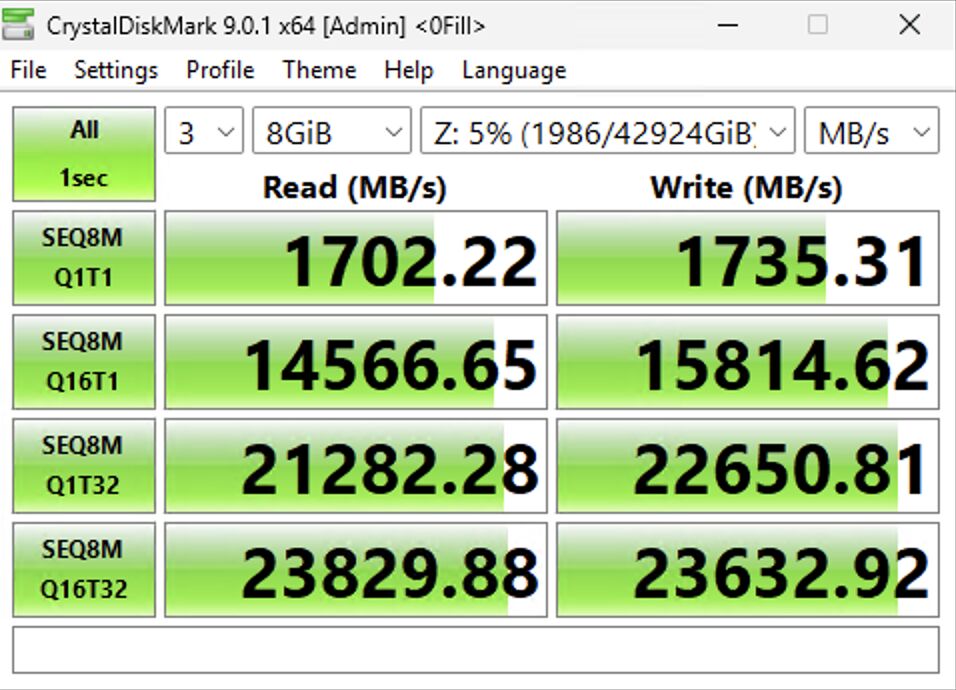Open the test count dropdown showing 3
Image resolution: width=956 pixels, height=690 pixels.
(x=202, y=130)
